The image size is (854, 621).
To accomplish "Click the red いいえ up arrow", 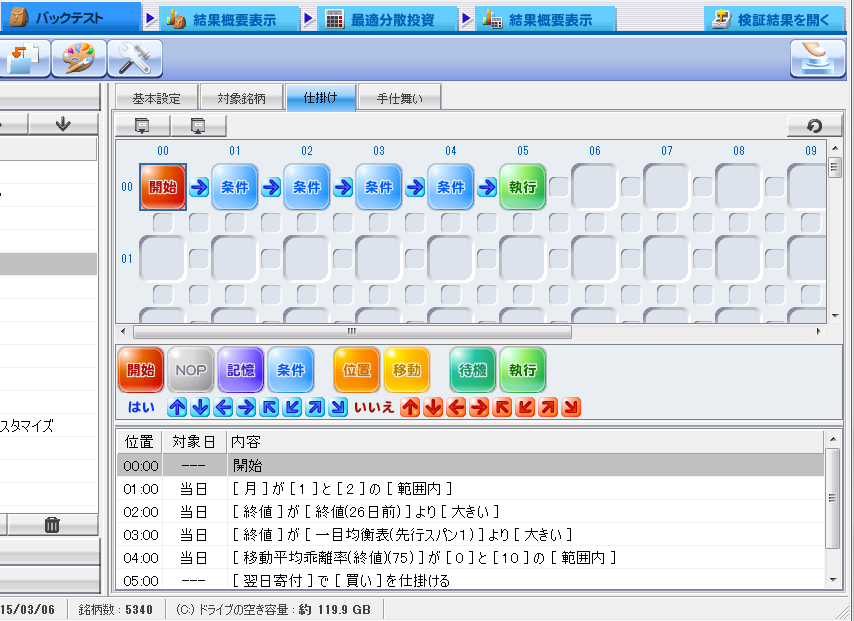I will (x=410, y=407).
